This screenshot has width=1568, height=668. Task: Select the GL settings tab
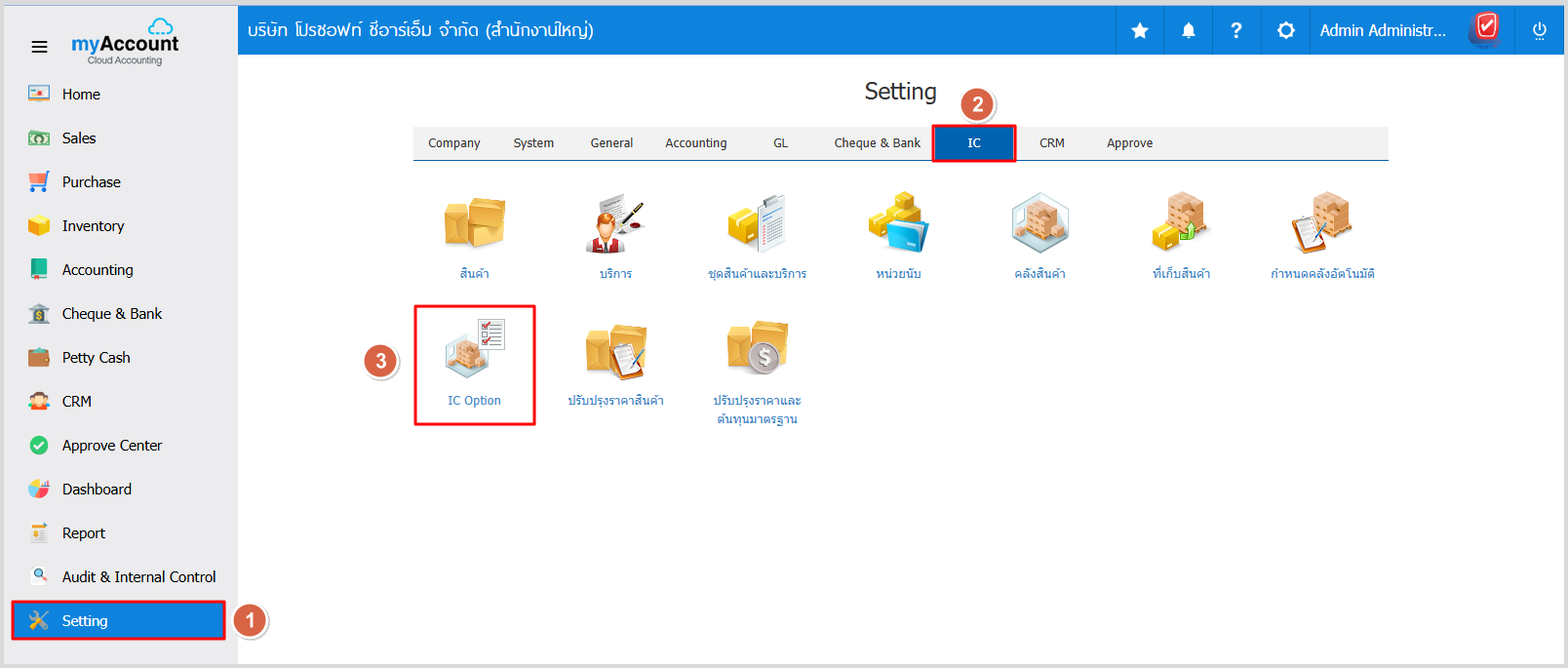click(780, 143)
